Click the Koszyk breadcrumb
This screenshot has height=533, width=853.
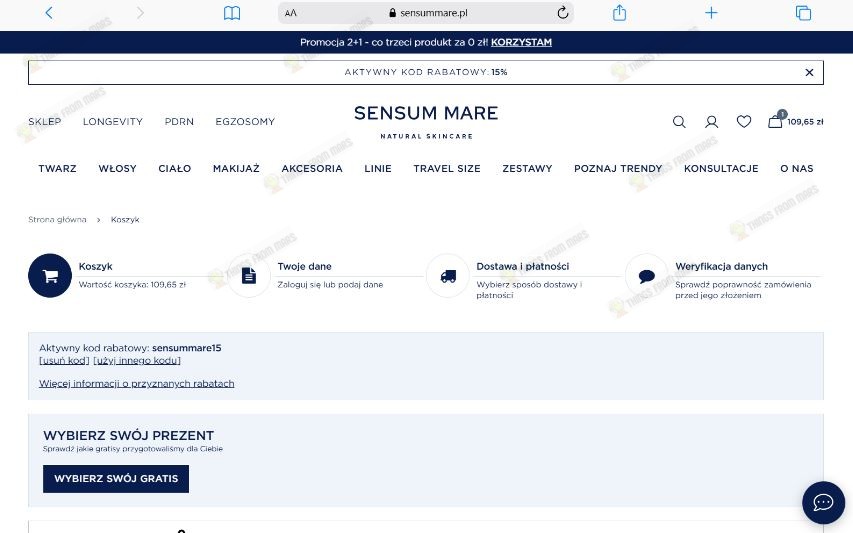tap(125, 220)
